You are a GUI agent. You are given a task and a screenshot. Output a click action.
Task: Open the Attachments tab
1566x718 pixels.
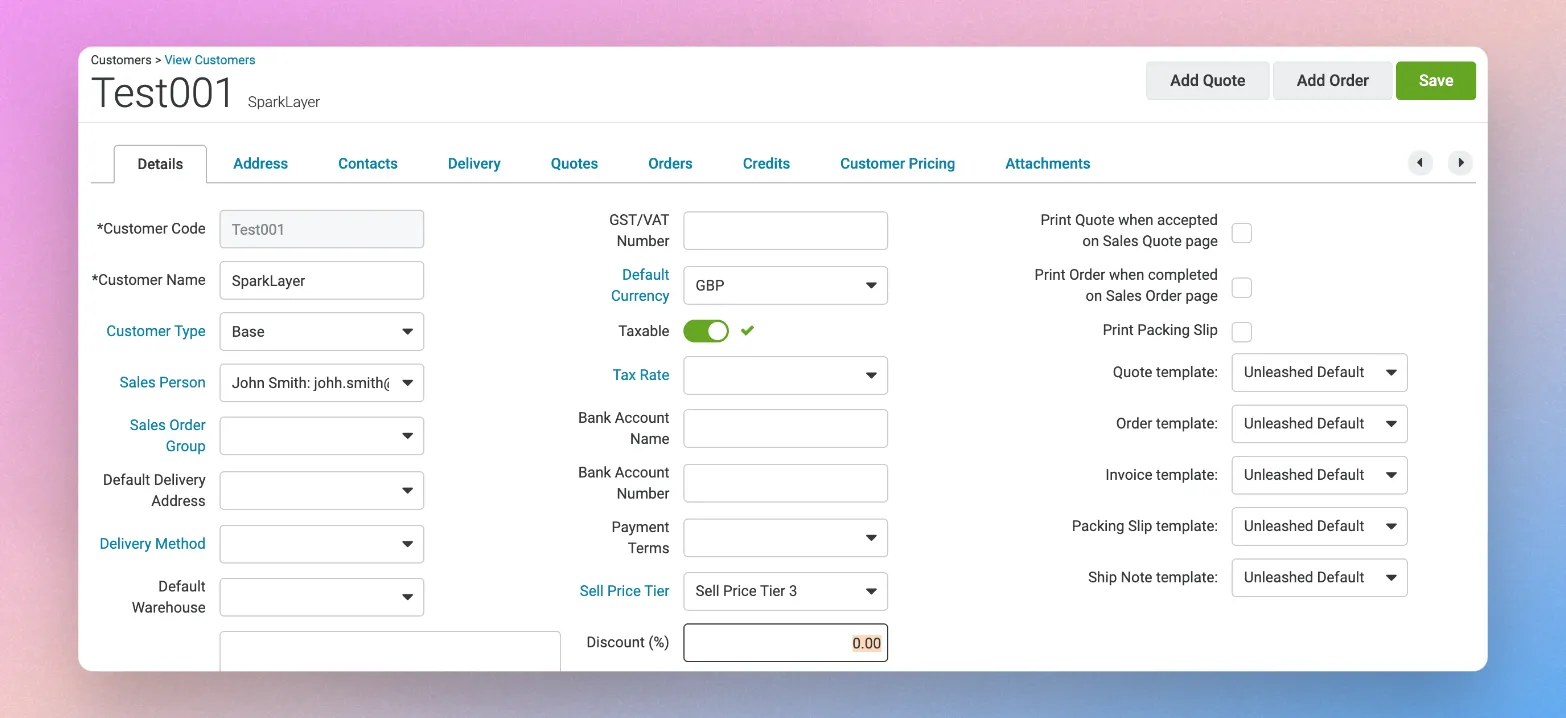click(x=1048, y=164)
